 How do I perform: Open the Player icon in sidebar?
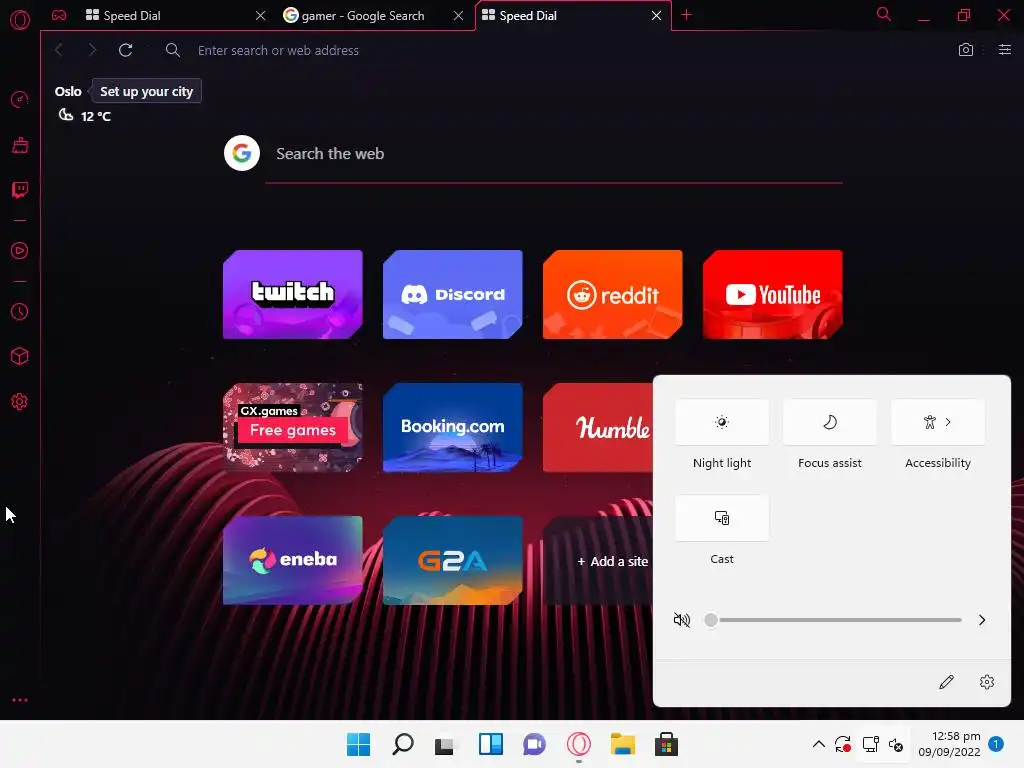(x=20, y=251)
